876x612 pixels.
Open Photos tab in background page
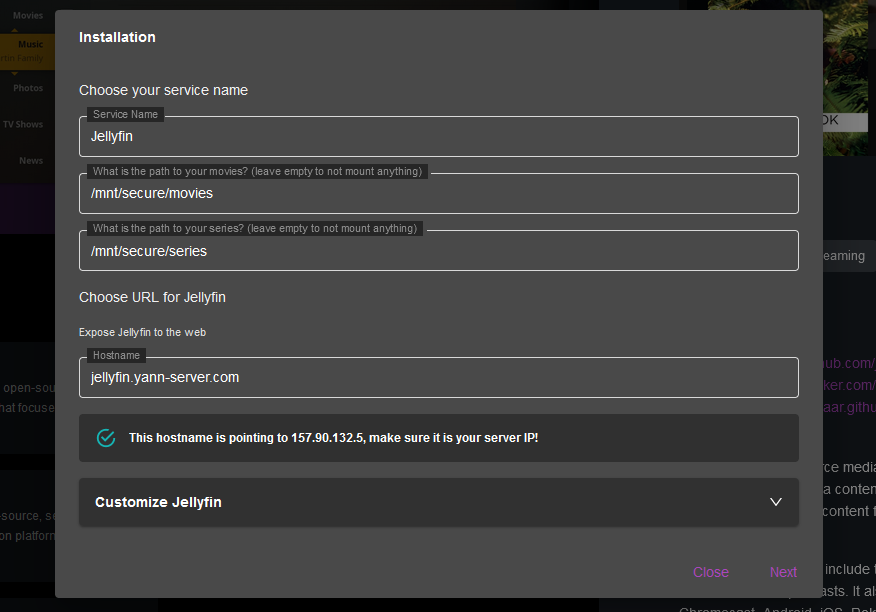[28, 88]
